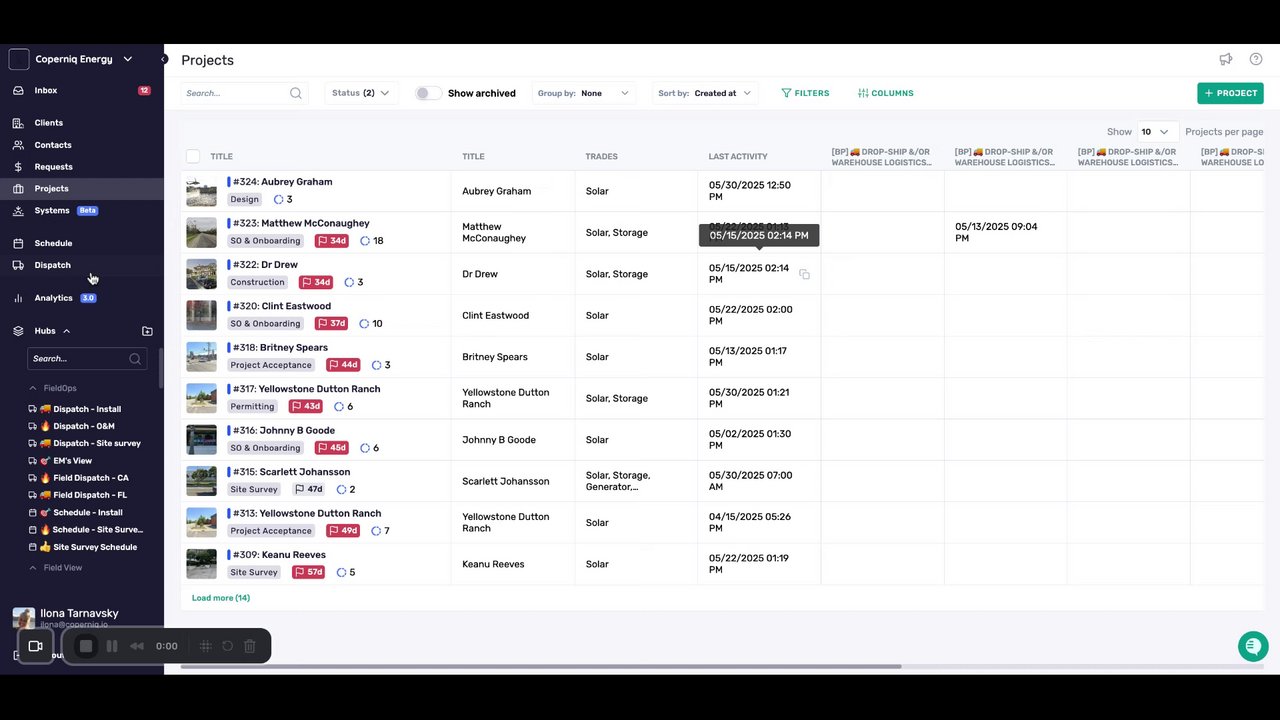Open Sort by Created at dropdown
1280x720 pixels.
click(704, 93)
